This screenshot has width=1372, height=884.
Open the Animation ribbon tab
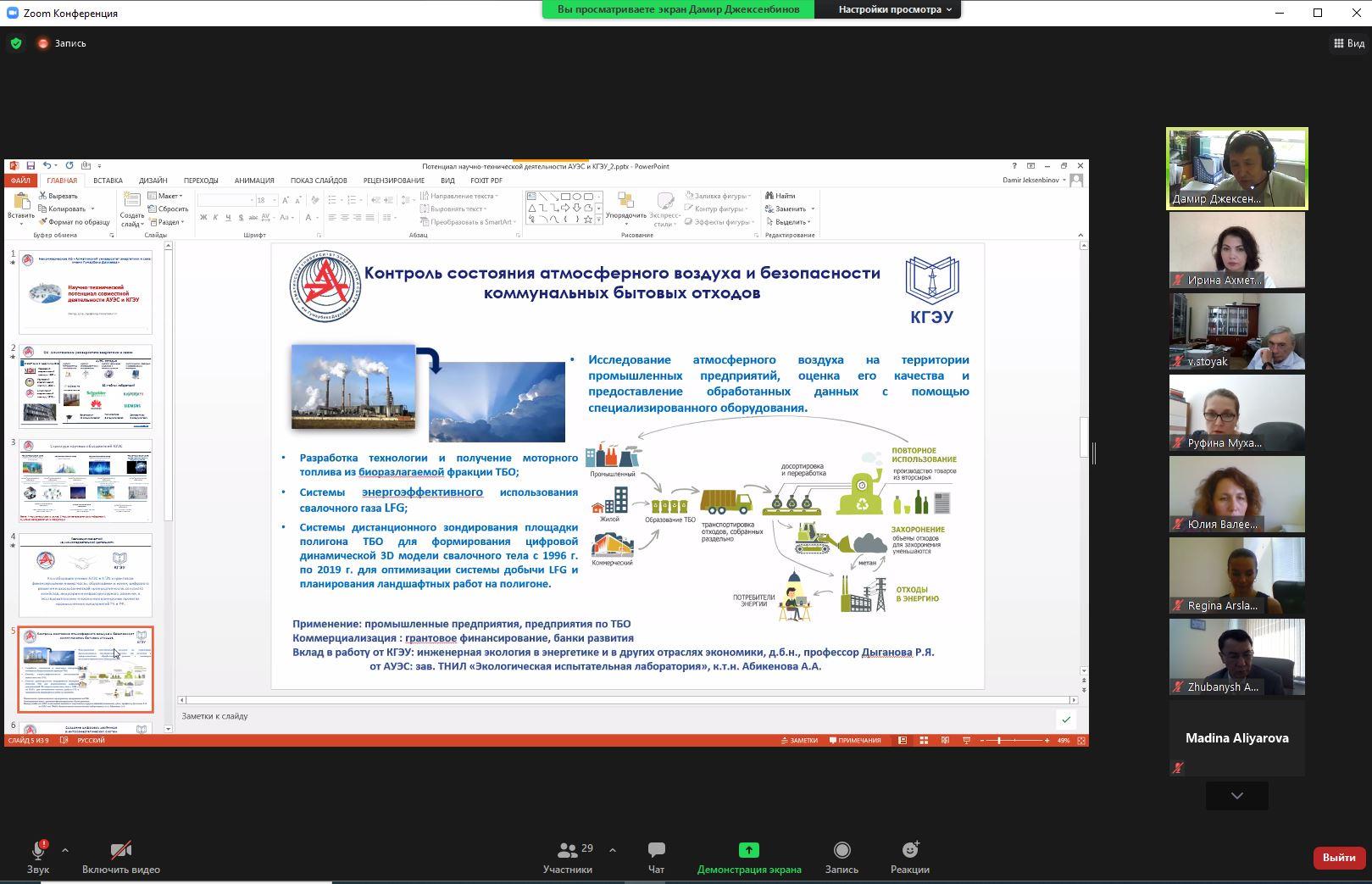(x=254, y=181)
